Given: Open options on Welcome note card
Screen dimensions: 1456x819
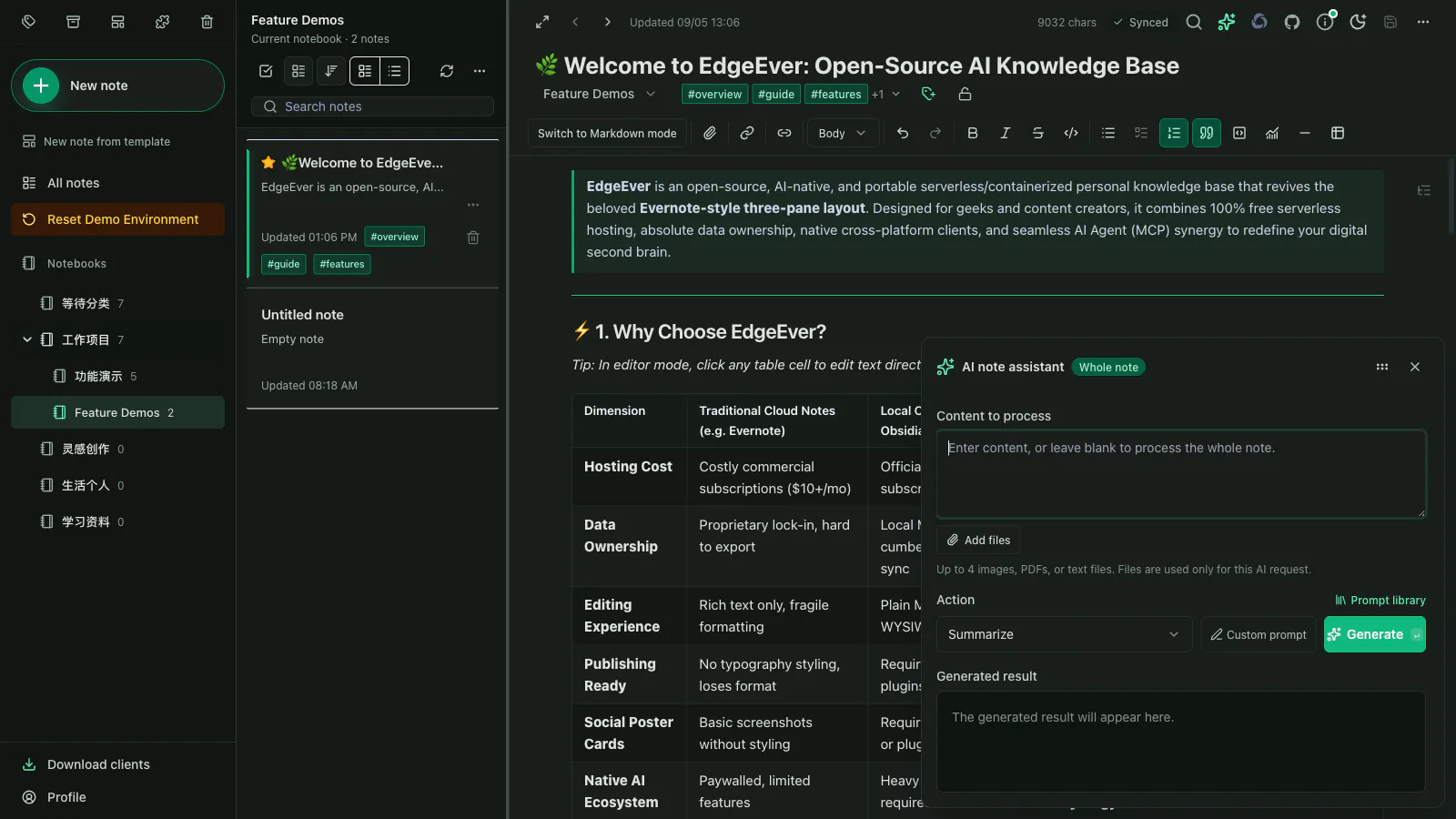Looking at the screenshot, I should click(x=473, y=205).
